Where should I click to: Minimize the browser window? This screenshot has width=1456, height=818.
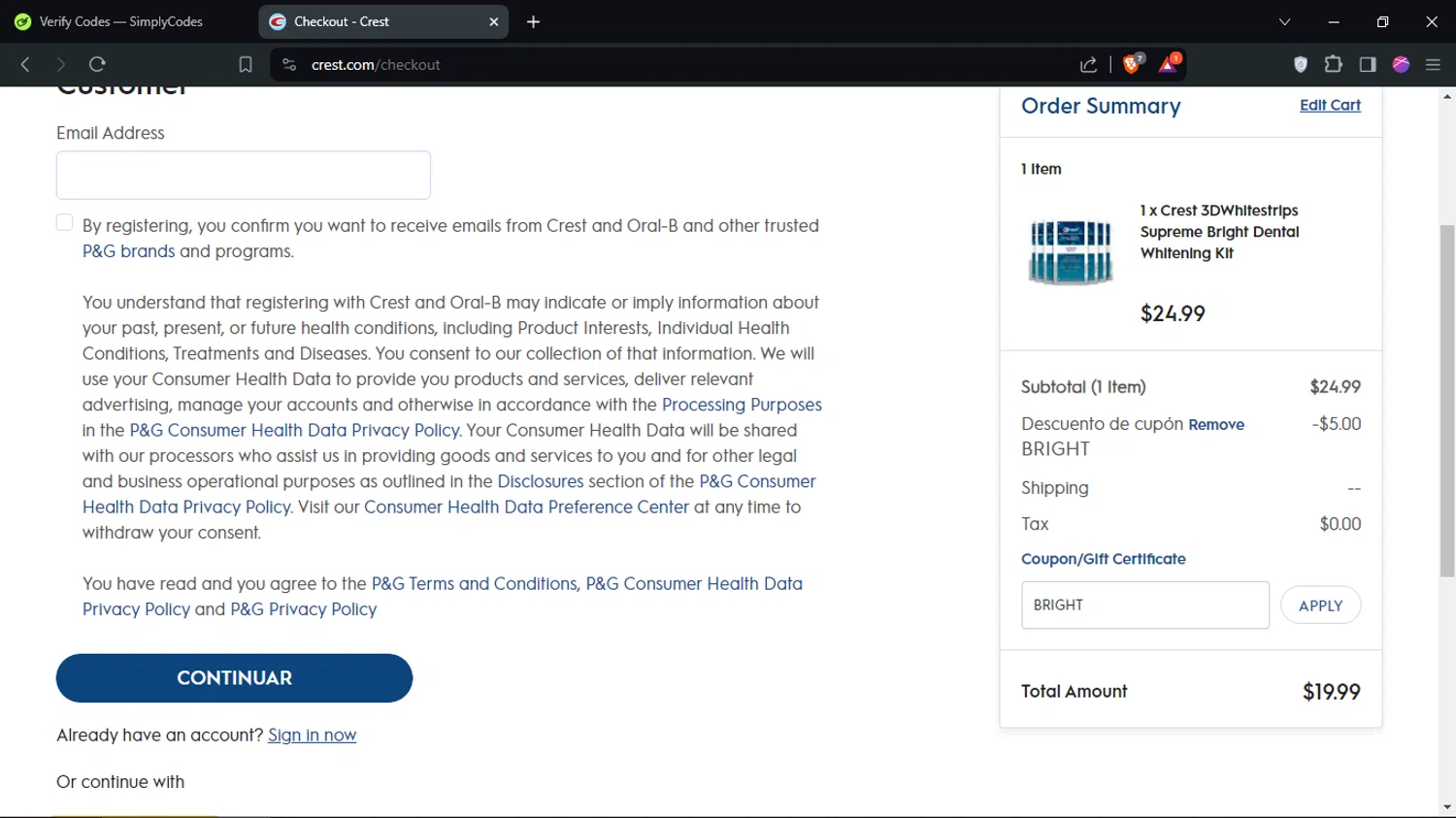(x=1334, y=21)
